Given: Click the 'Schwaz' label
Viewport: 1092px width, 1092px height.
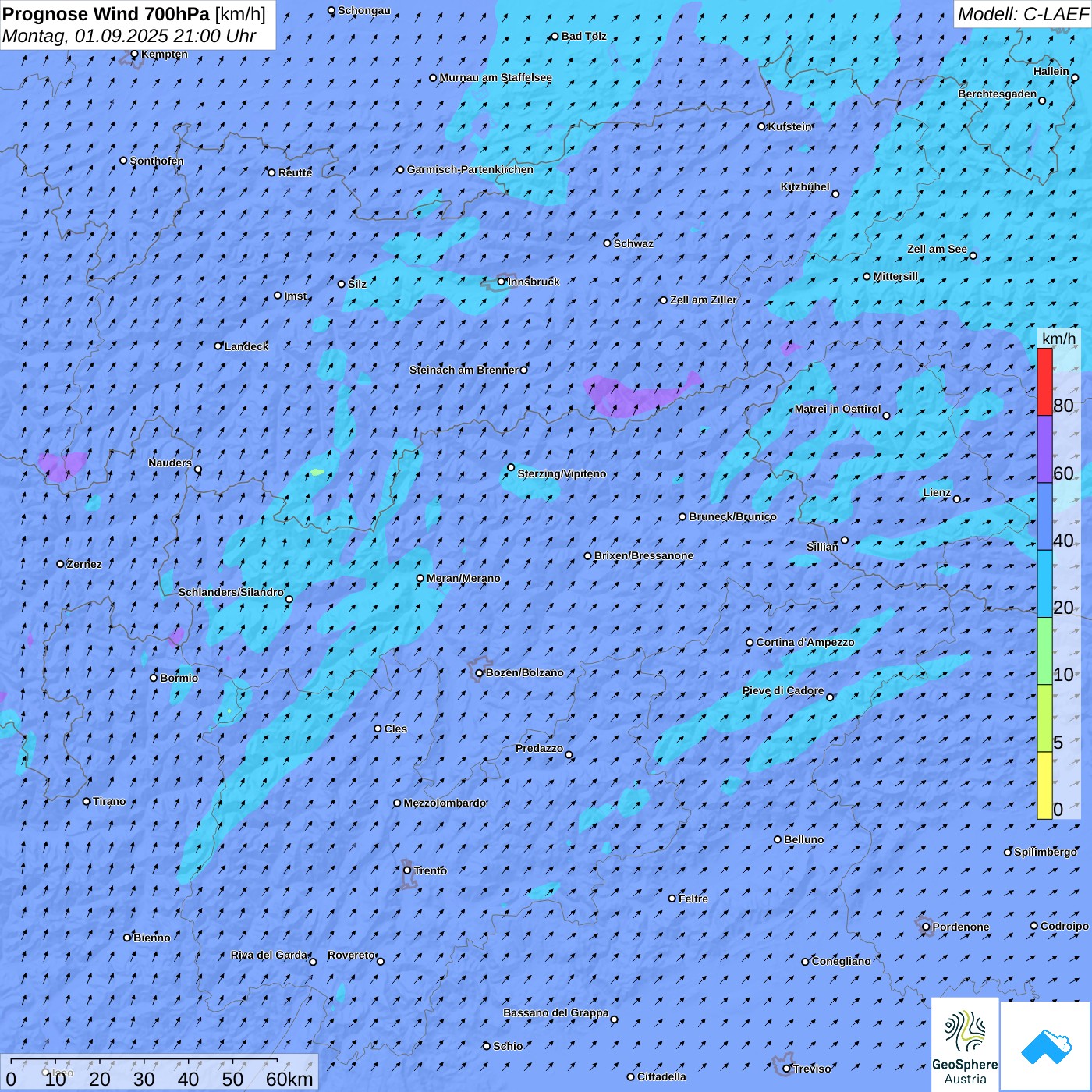Looking at the screenshot, I should coord(633,243).
